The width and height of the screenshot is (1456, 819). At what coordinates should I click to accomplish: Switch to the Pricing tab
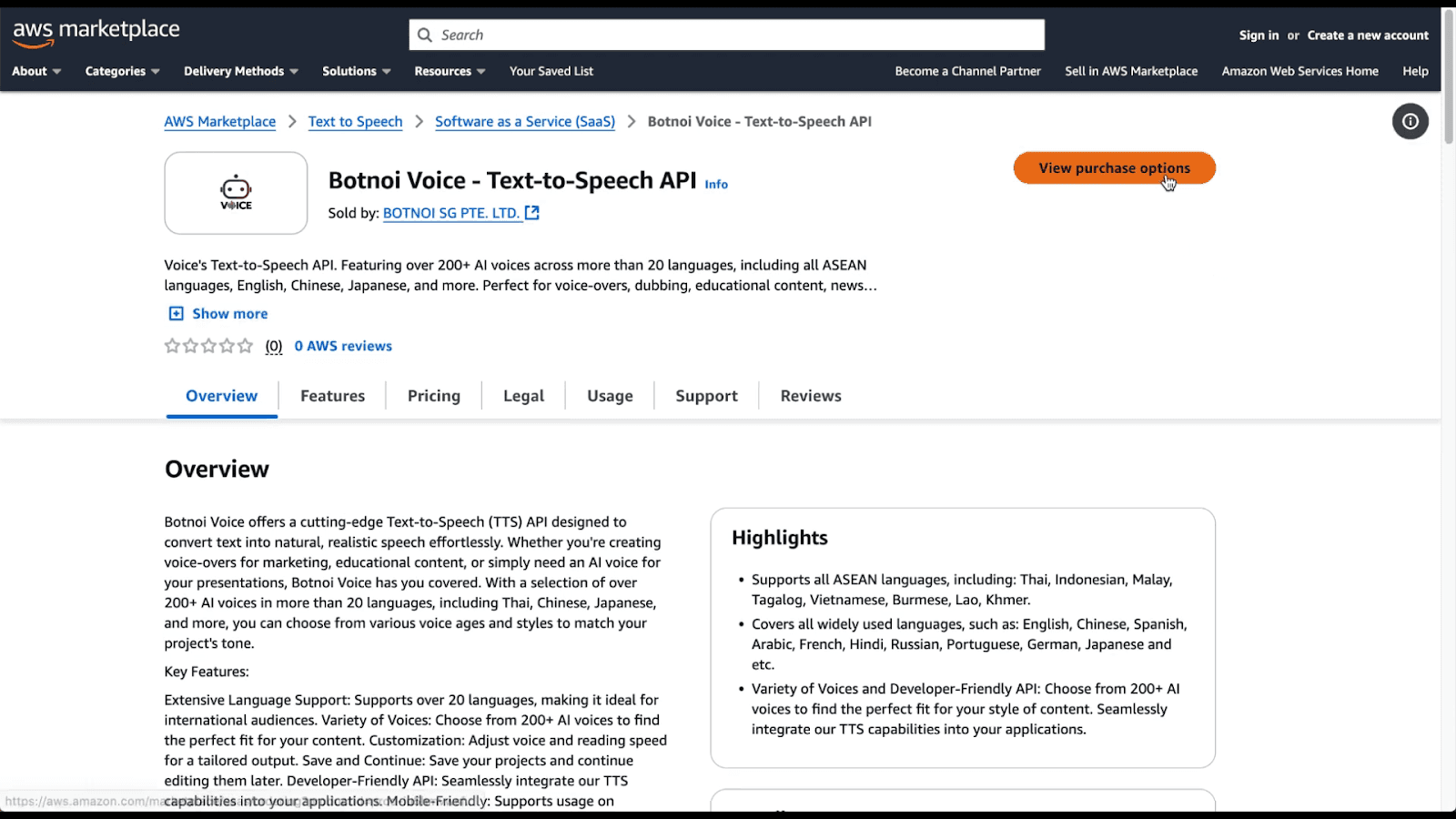pos(434,396)
